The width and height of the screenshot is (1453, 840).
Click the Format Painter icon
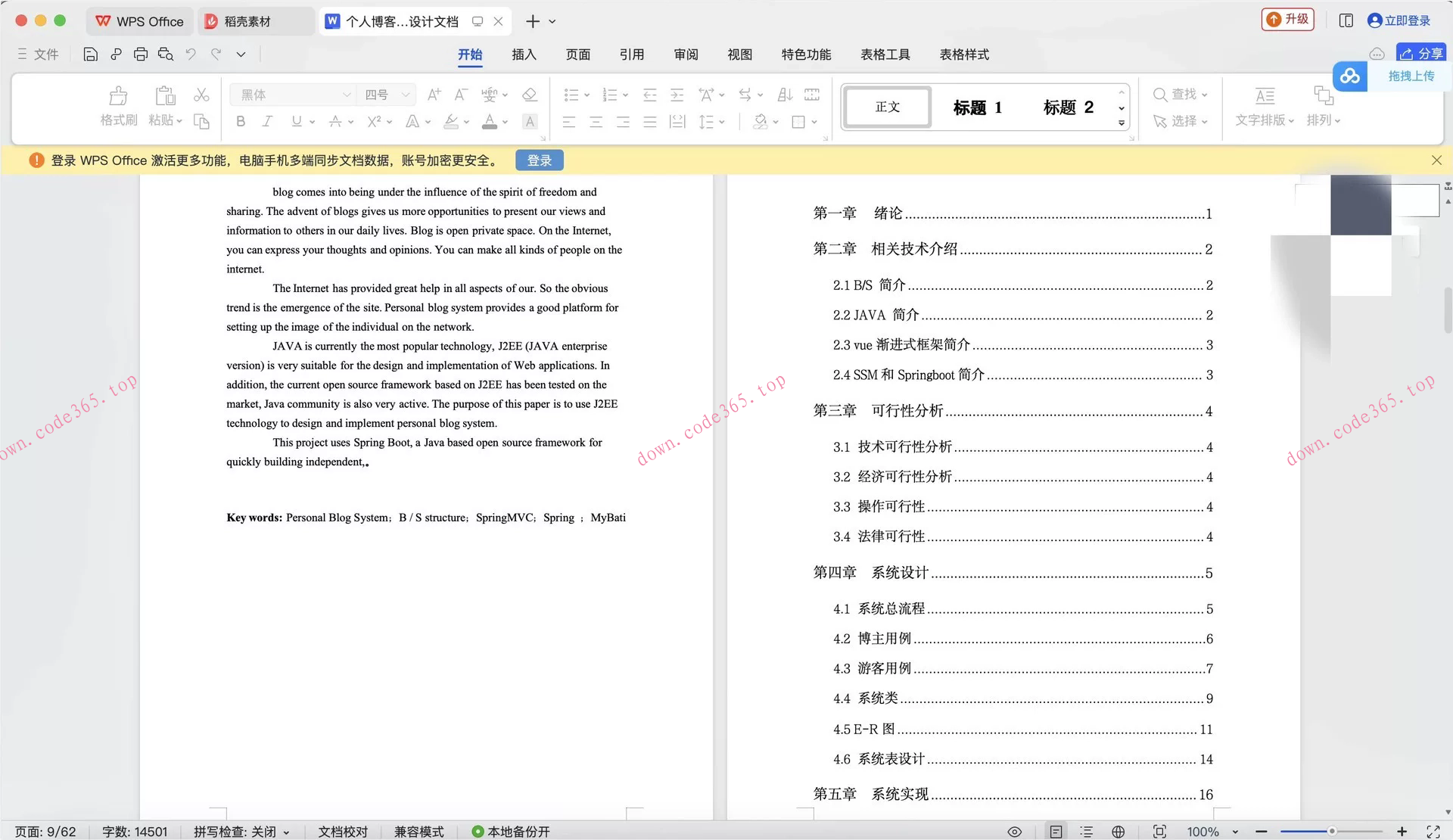118,96
